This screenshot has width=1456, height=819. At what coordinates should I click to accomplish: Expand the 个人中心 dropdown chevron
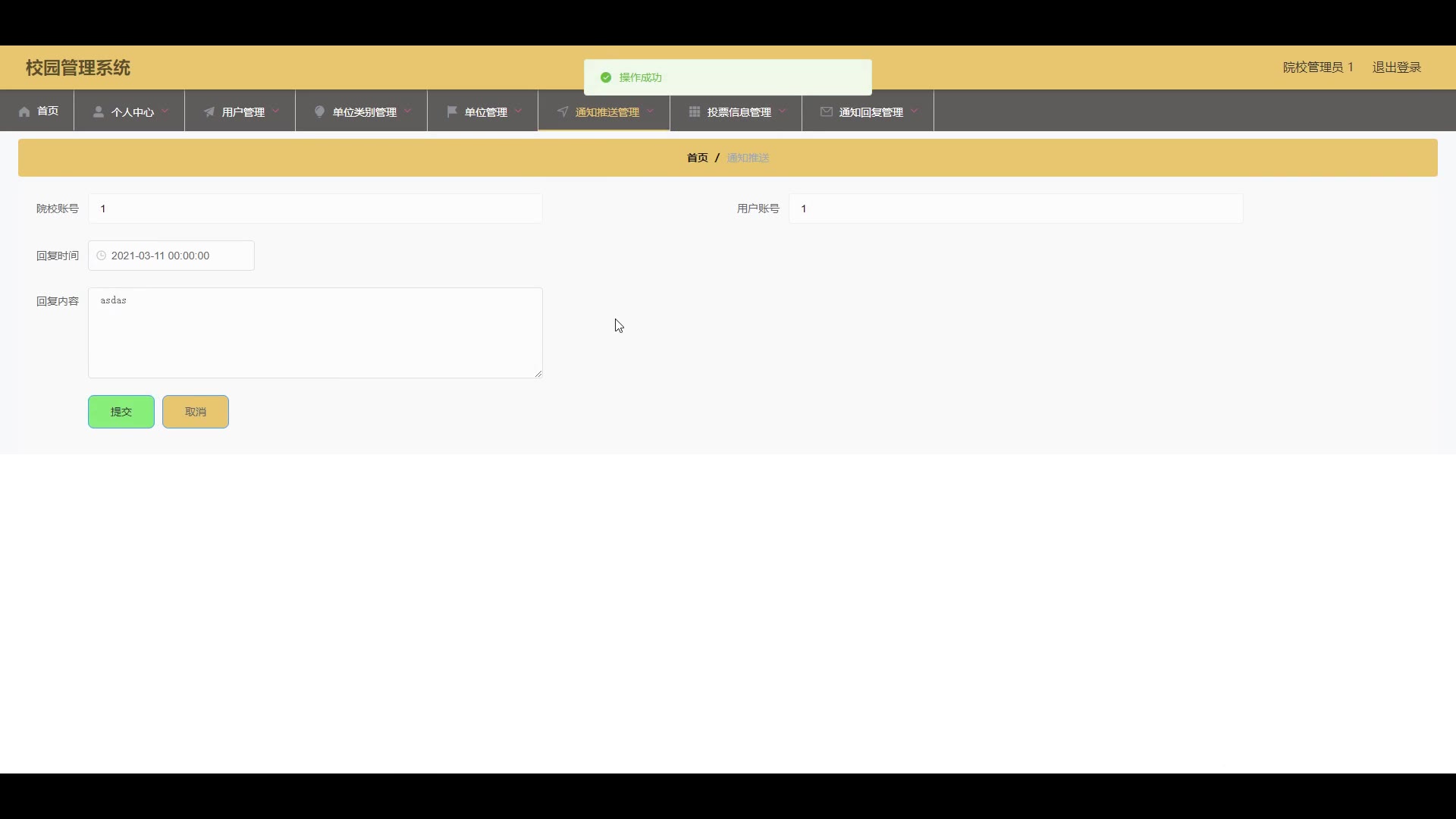pos(165,111)
